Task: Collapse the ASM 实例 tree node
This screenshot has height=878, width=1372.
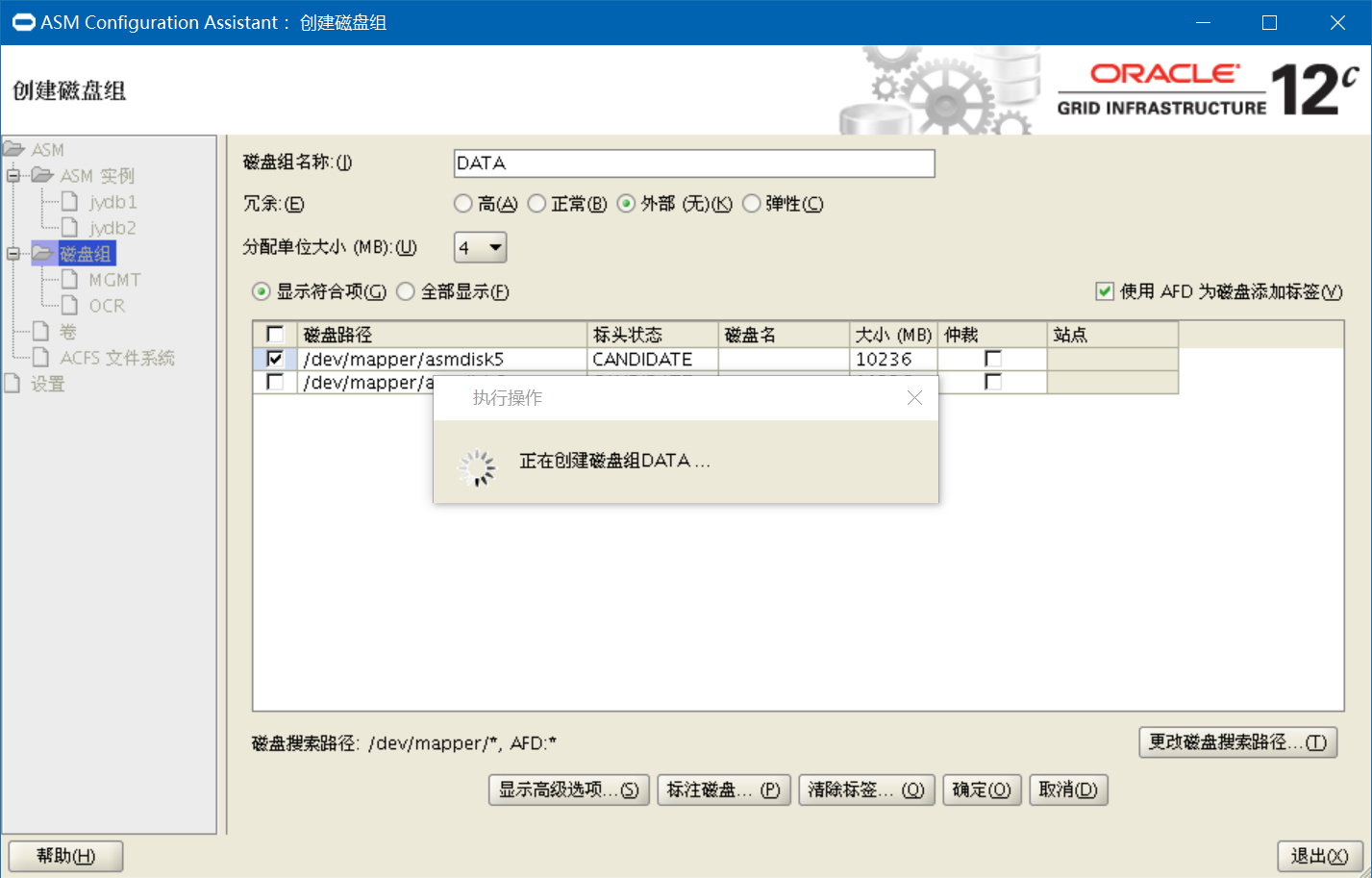Action: (13, 175)
